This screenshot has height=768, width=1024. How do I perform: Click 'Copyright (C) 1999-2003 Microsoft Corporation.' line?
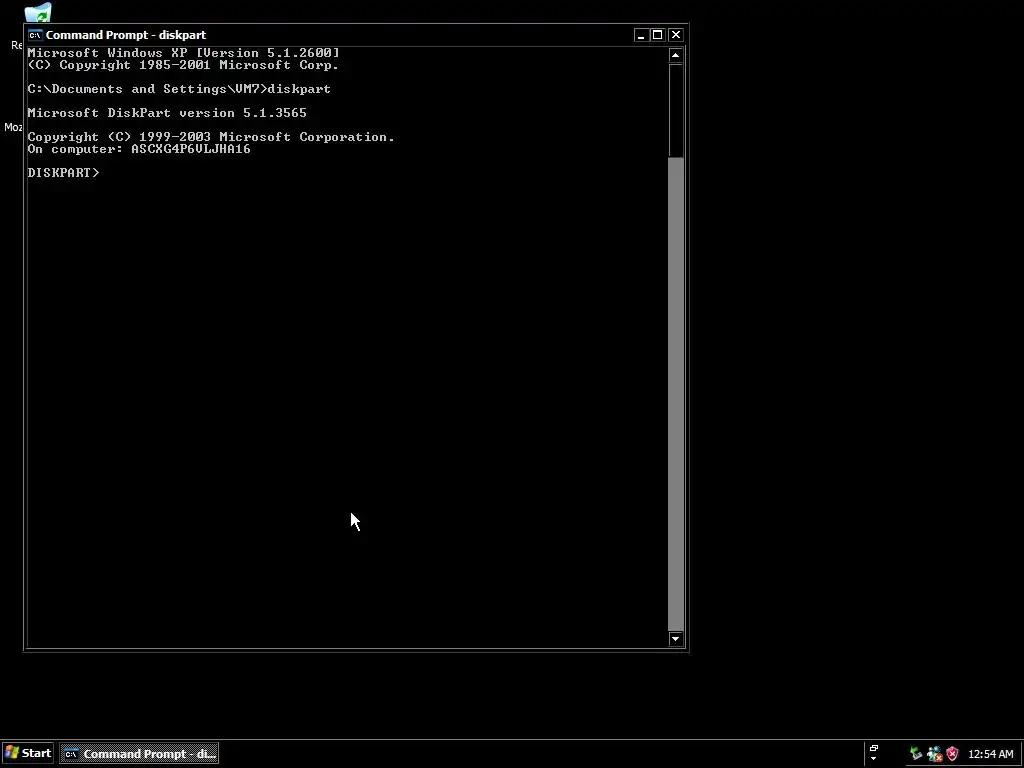[x=211, y=137]
